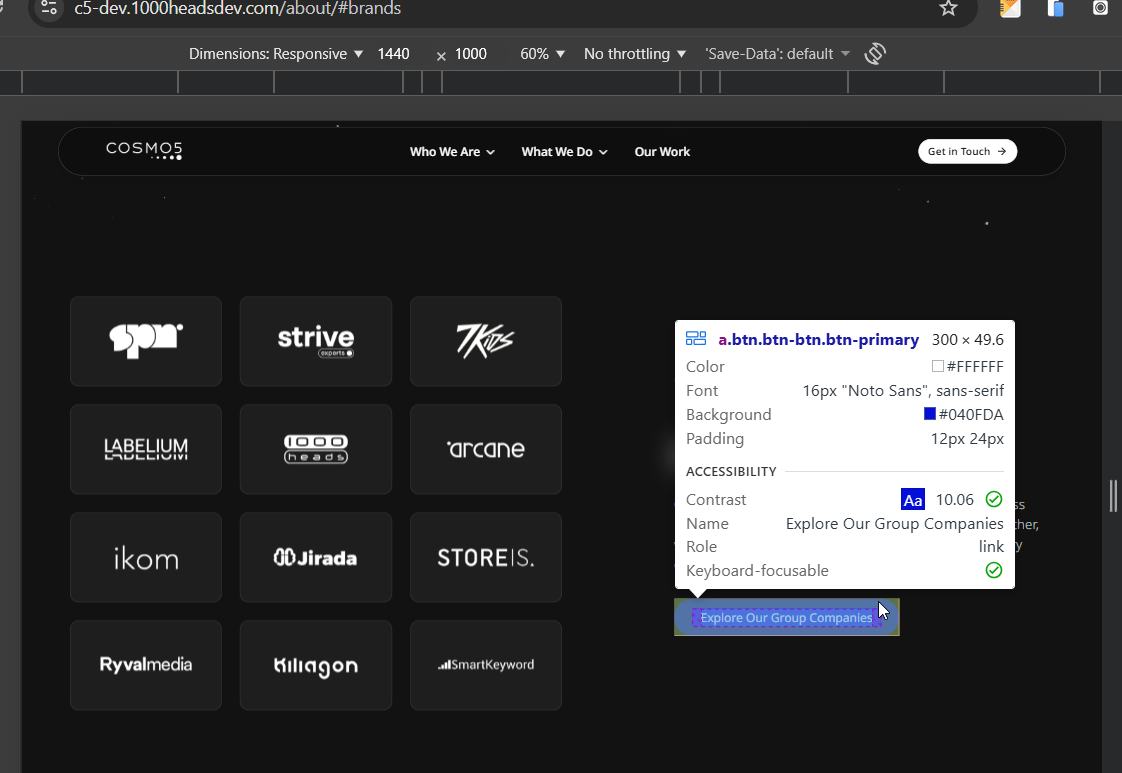The height and width of the screenshot is (773, 1122).
Task: Open the Our Work nav link
Action: (x=662, y=152)
